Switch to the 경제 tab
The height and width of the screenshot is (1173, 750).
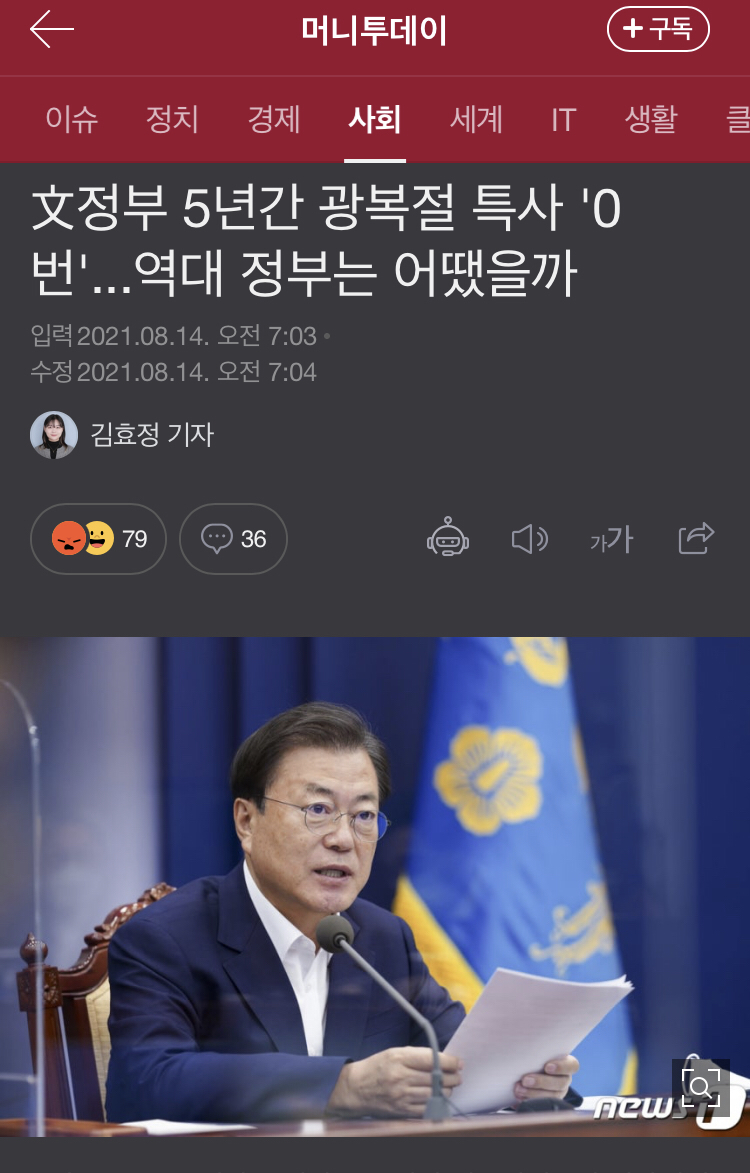[274, 120]
